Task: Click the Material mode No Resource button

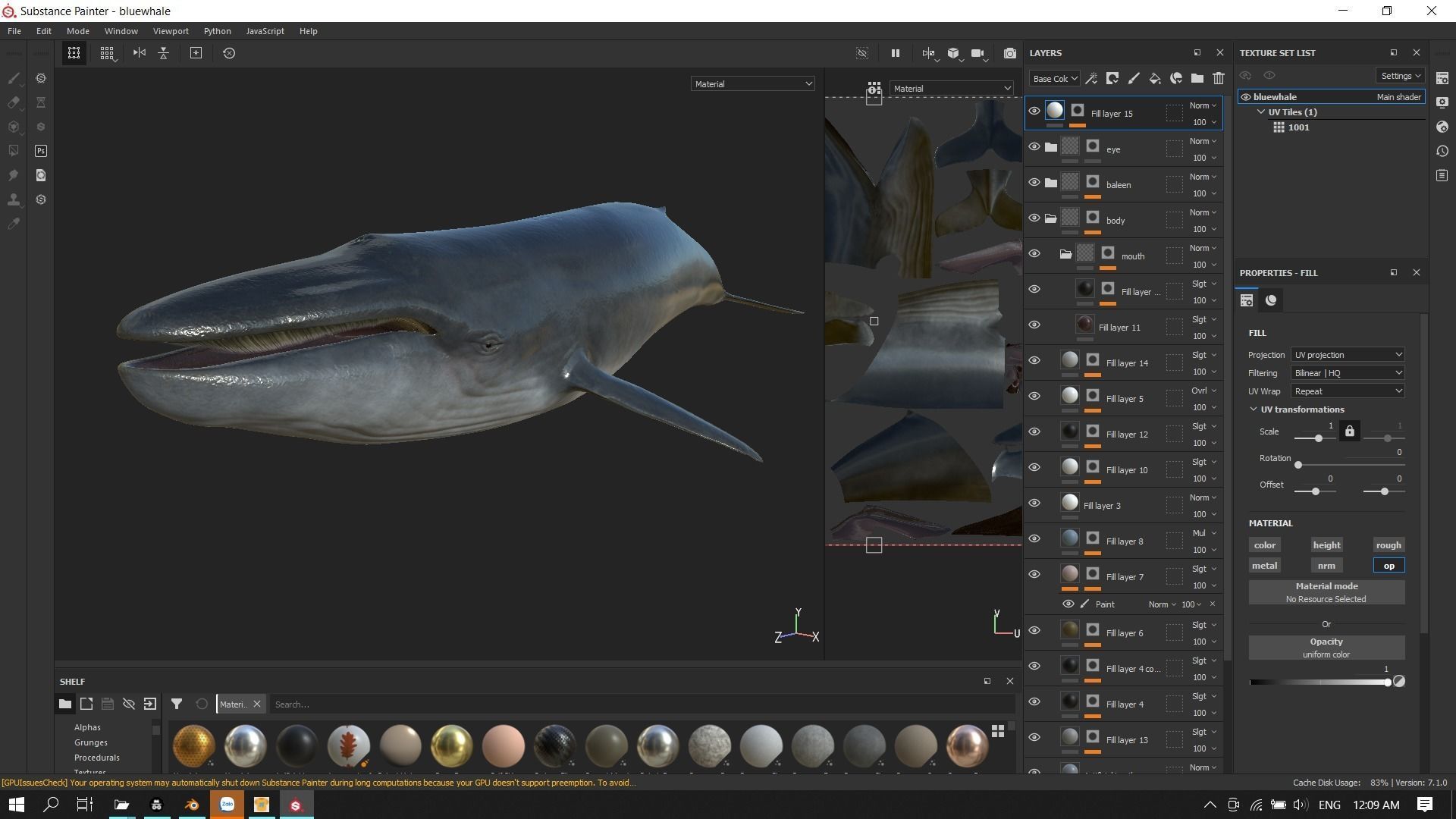Action: (x=1326, y=593)
